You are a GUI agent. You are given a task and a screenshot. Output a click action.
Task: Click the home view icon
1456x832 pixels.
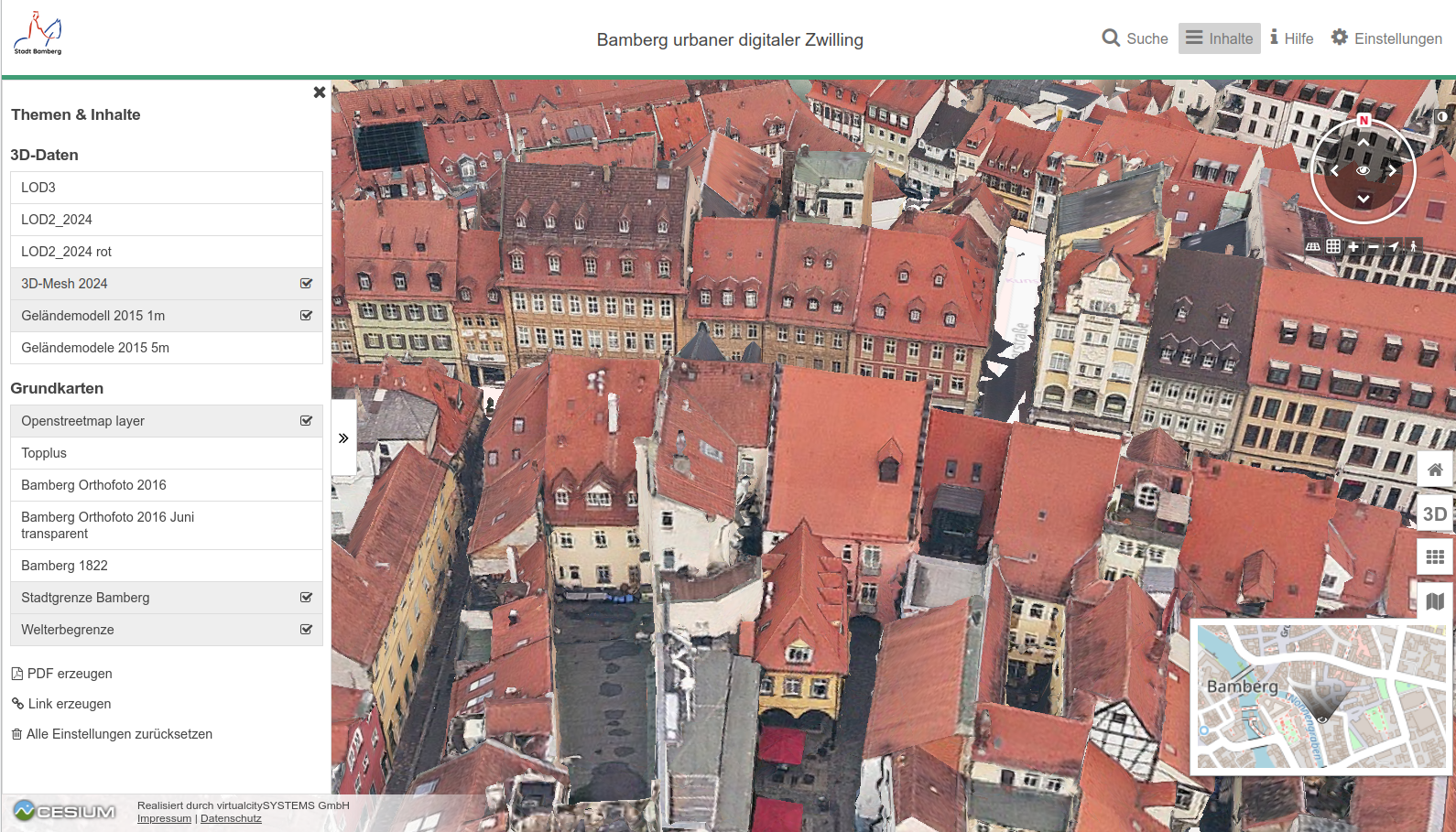pos(1435,470)
